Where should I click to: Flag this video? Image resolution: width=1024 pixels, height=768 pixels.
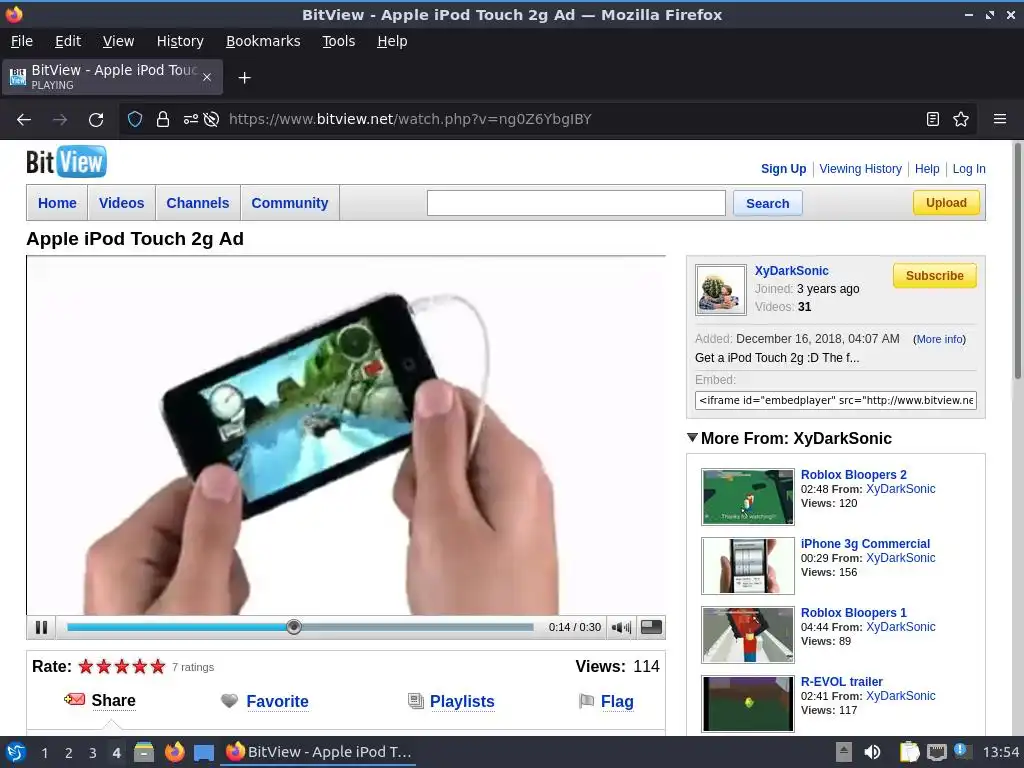click(x=617, y=701)
